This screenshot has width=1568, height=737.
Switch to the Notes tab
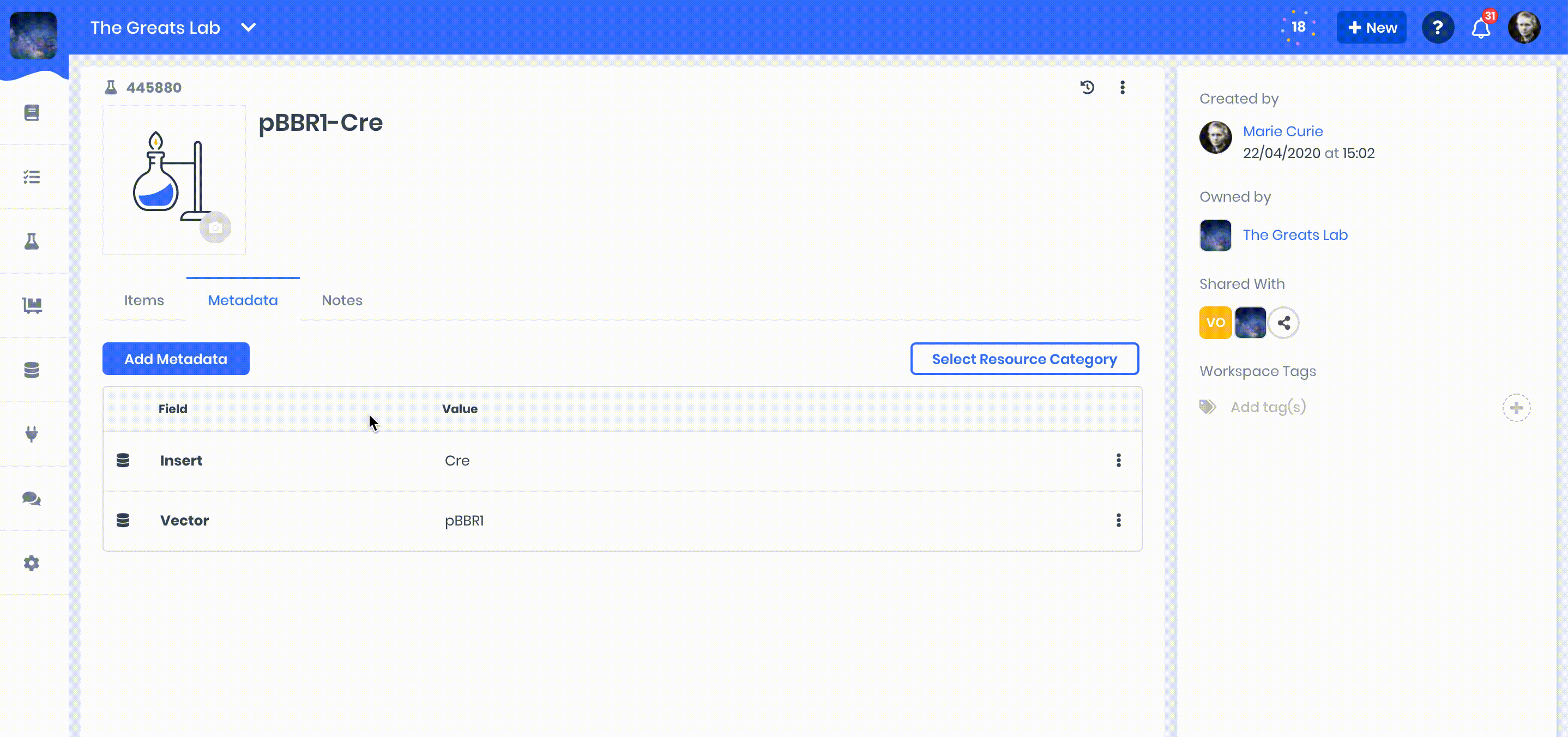341,300
